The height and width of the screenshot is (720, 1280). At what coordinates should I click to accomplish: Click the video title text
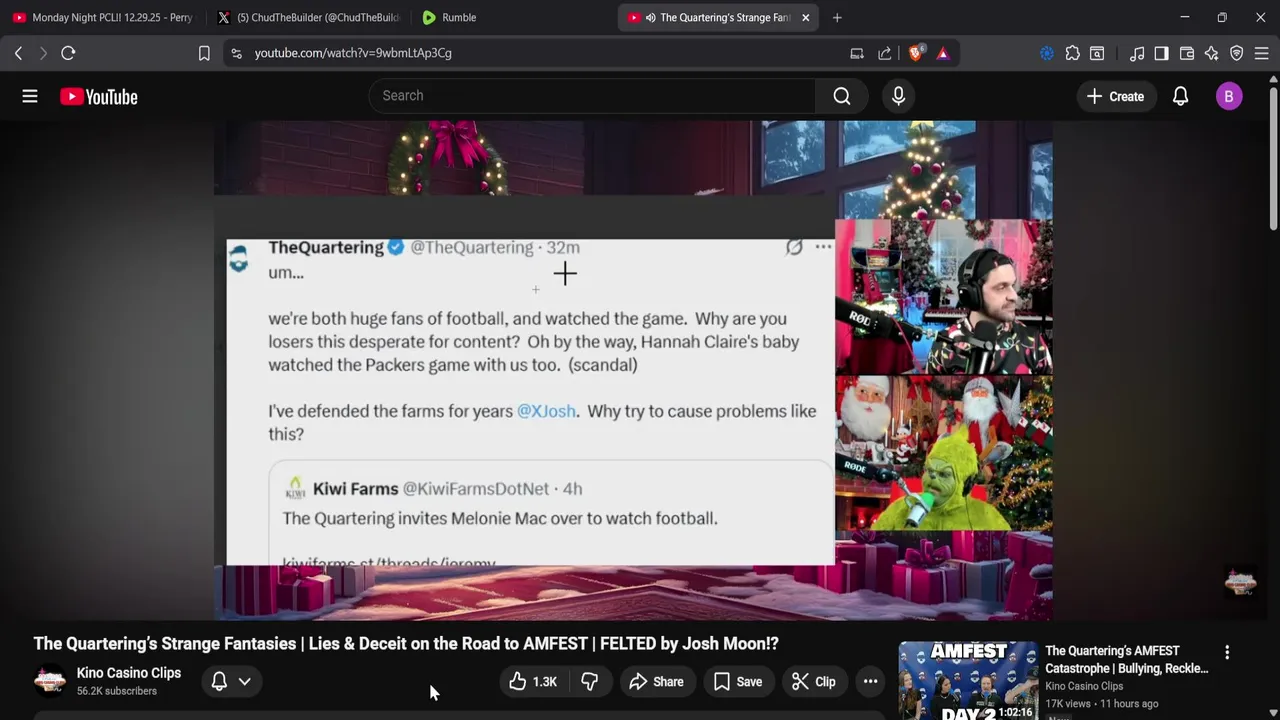pyautogui.click(x=406, y=644)
